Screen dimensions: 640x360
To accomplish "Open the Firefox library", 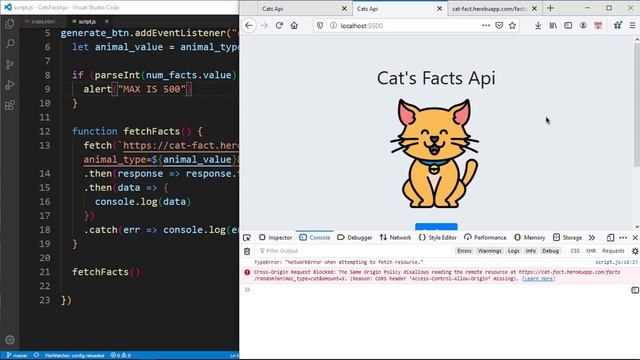I will pyautogui.click(x=553, y=25).
